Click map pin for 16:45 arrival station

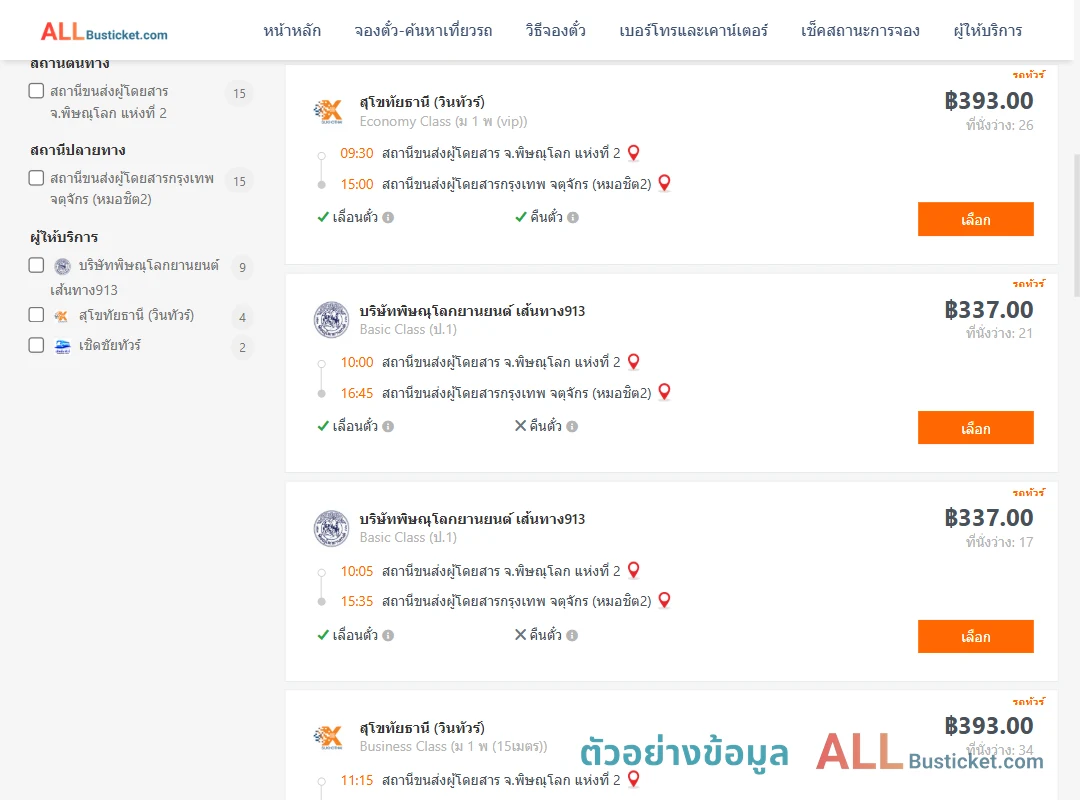[x=665, y=392]
